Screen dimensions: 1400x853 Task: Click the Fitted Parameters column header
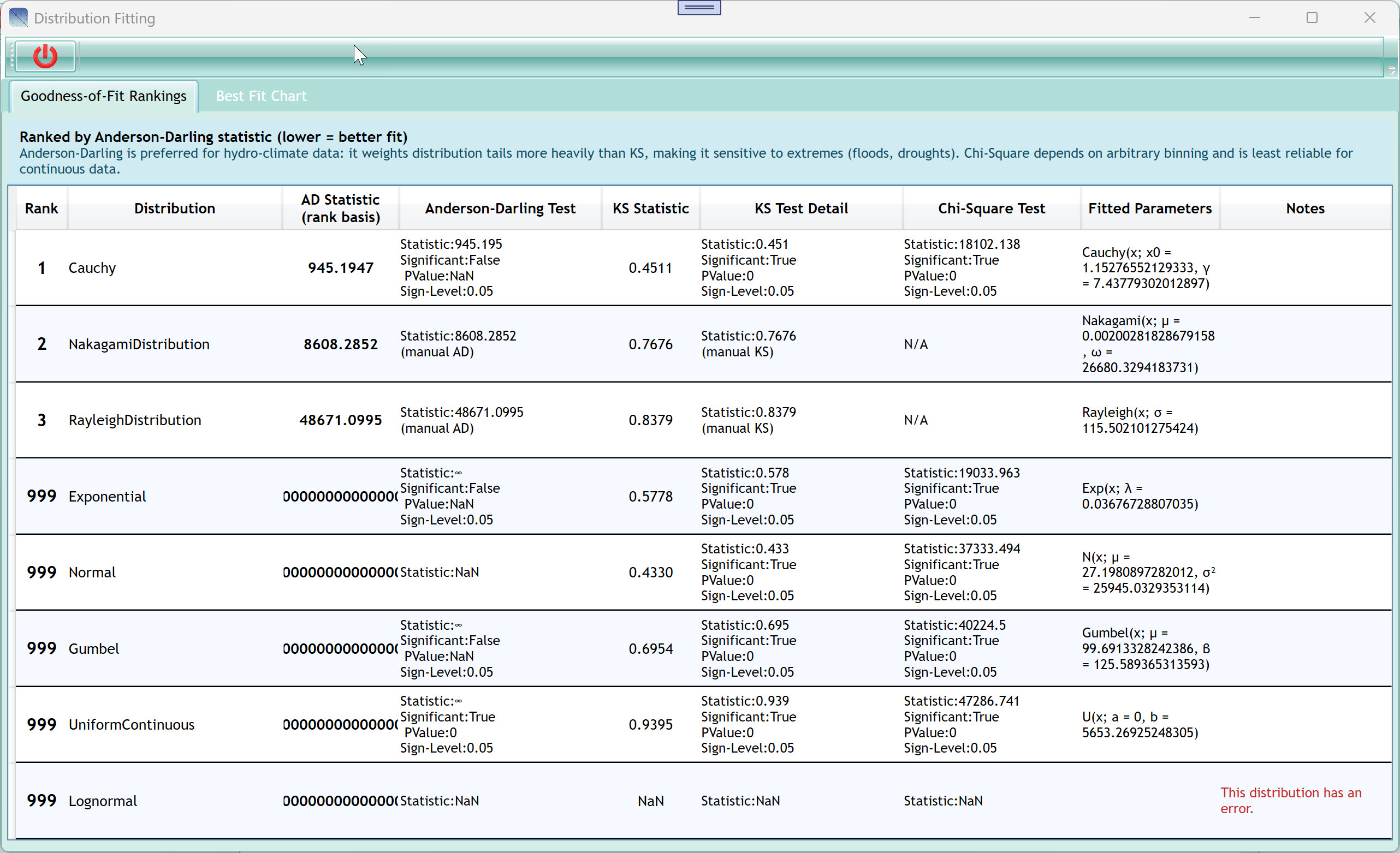[1150, 208]
